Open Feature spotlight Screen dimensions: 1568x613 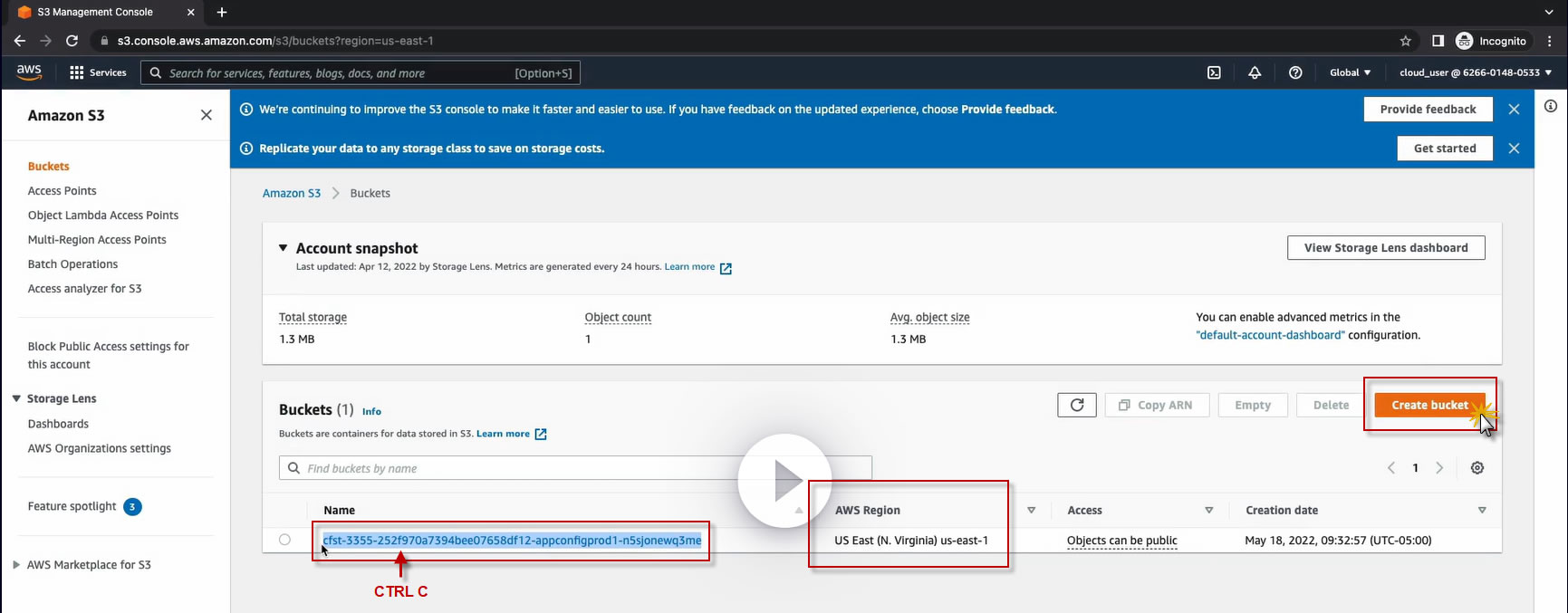pyautogui.click(x=84, y=506)
